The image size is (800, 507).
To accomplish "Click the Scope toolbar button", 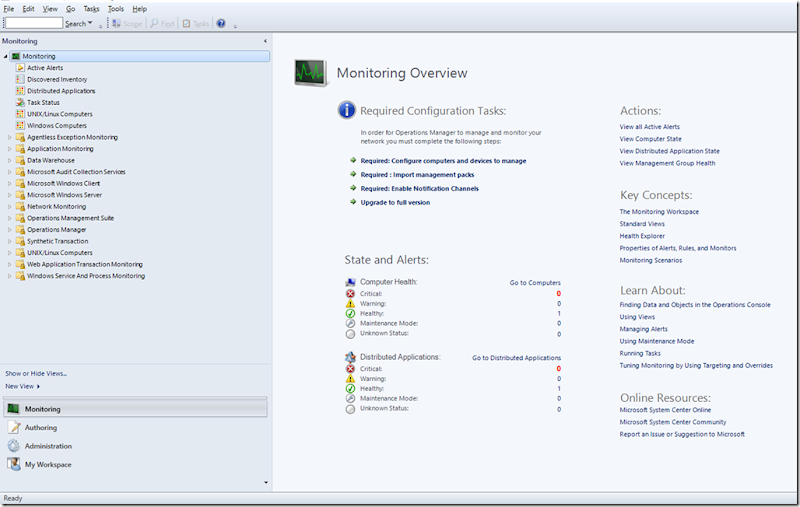I will [x=127, y=23].
